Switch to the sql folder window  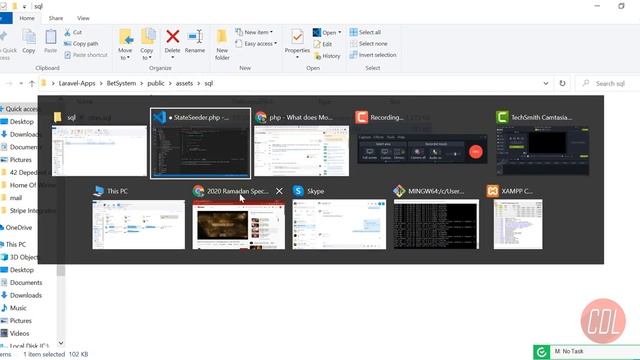99,151
